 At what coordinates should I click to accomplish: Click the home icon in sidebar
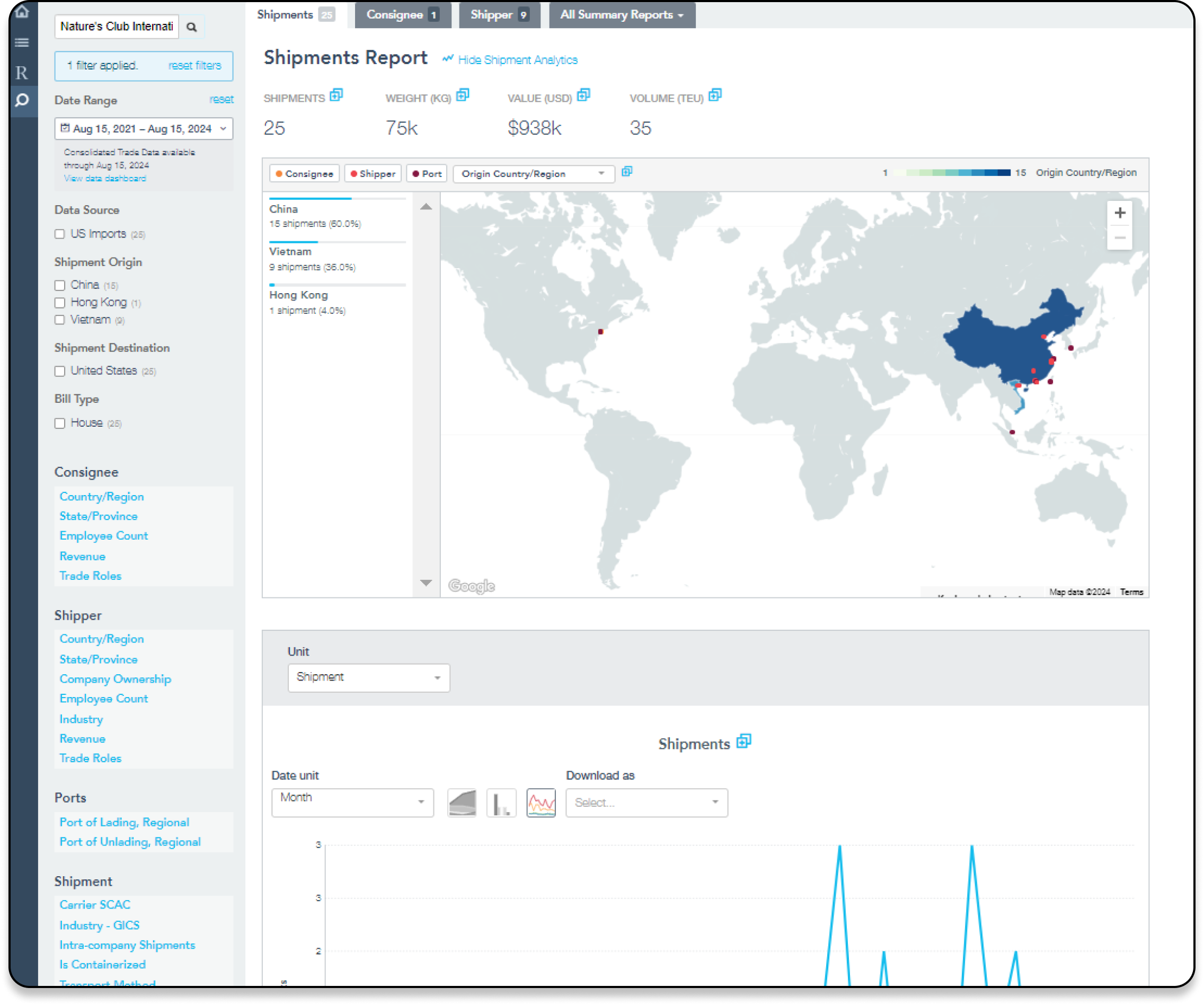(x=22, y=12)
